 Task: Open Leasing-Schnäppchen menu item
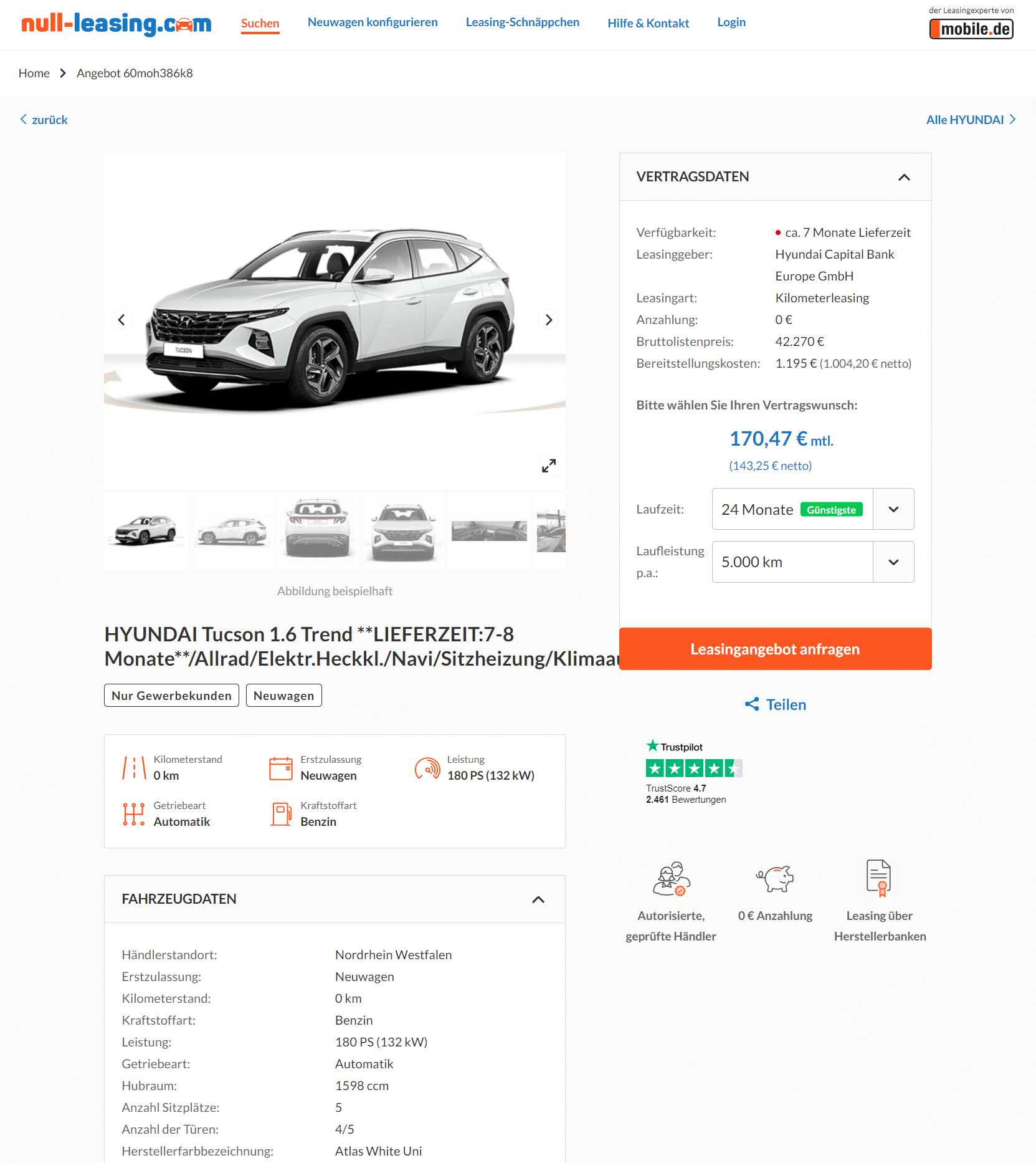(x=522, y=22)
